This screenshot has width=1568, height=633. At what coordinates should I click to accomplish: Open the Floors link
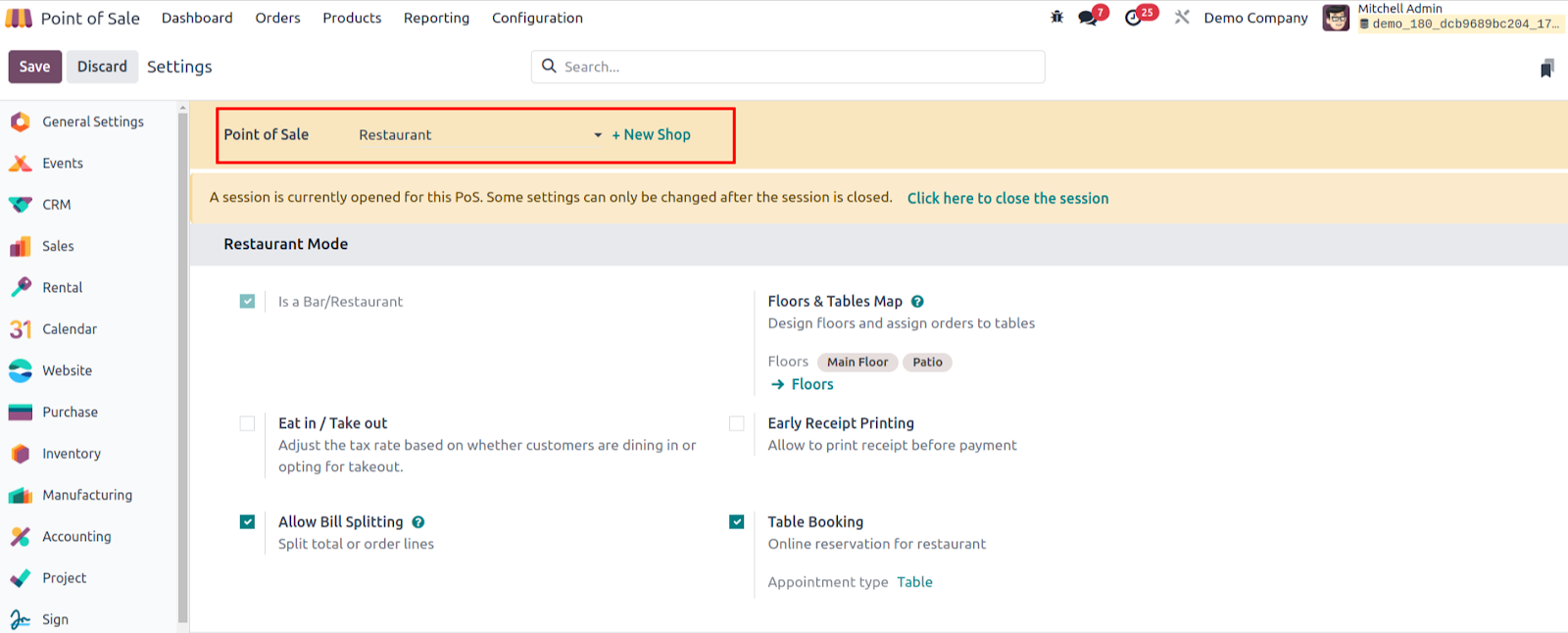click(x=812, y=385)
